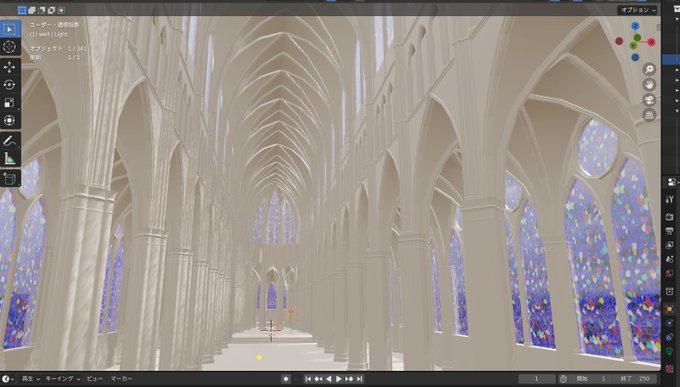680x387 pixels.
Task: Click the "(1) wall | Light" viewport text
Action: 48,34
